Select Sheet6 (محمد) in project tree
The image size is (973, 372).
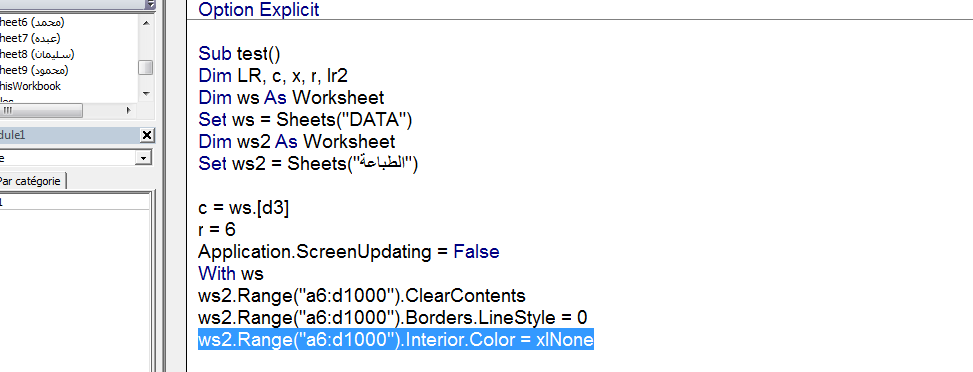pyautogui.click(x=31, y=22)
